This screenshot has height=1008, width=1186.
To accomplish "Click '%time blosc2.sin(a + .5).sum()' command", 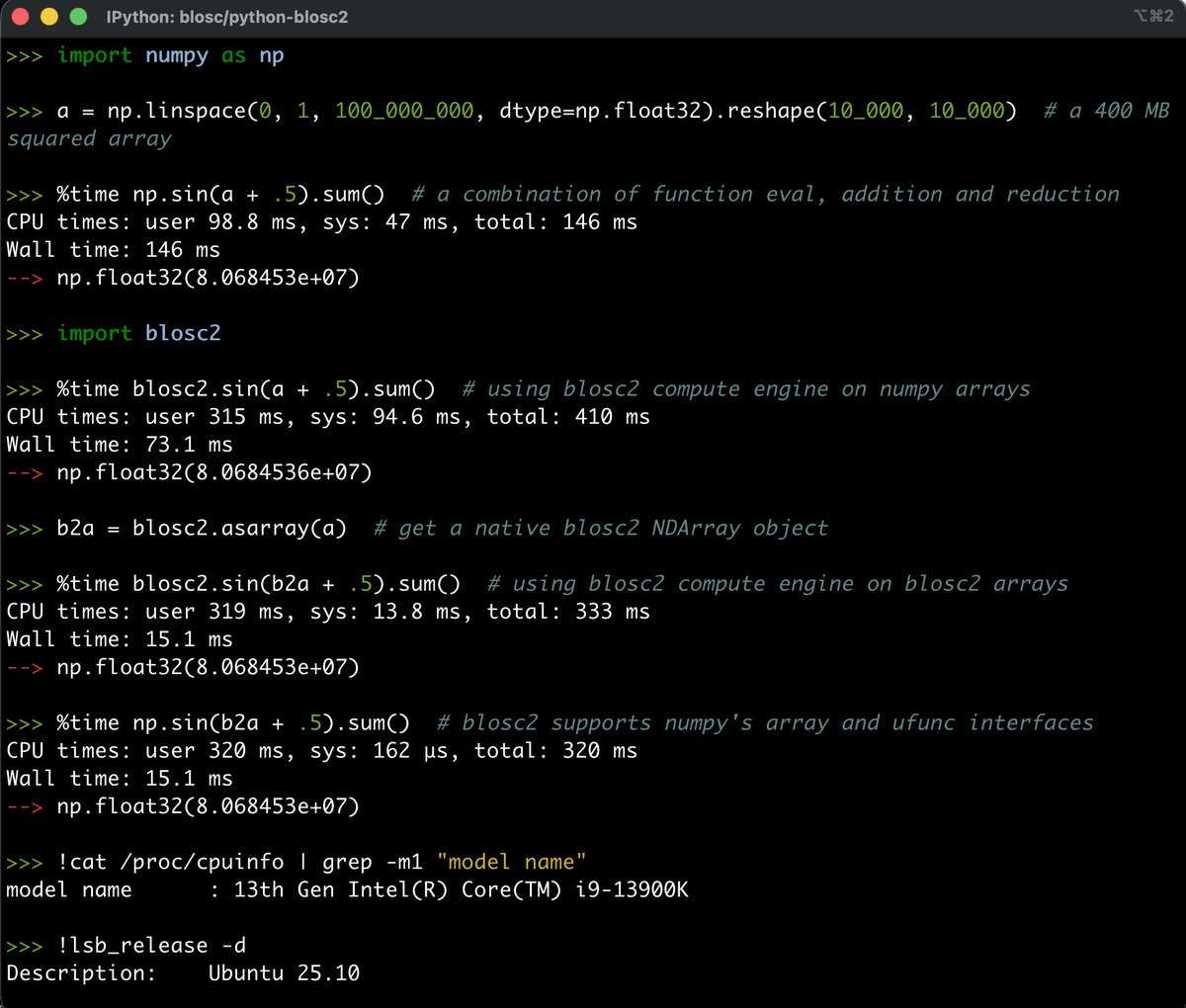I will (x=246, y=388).
